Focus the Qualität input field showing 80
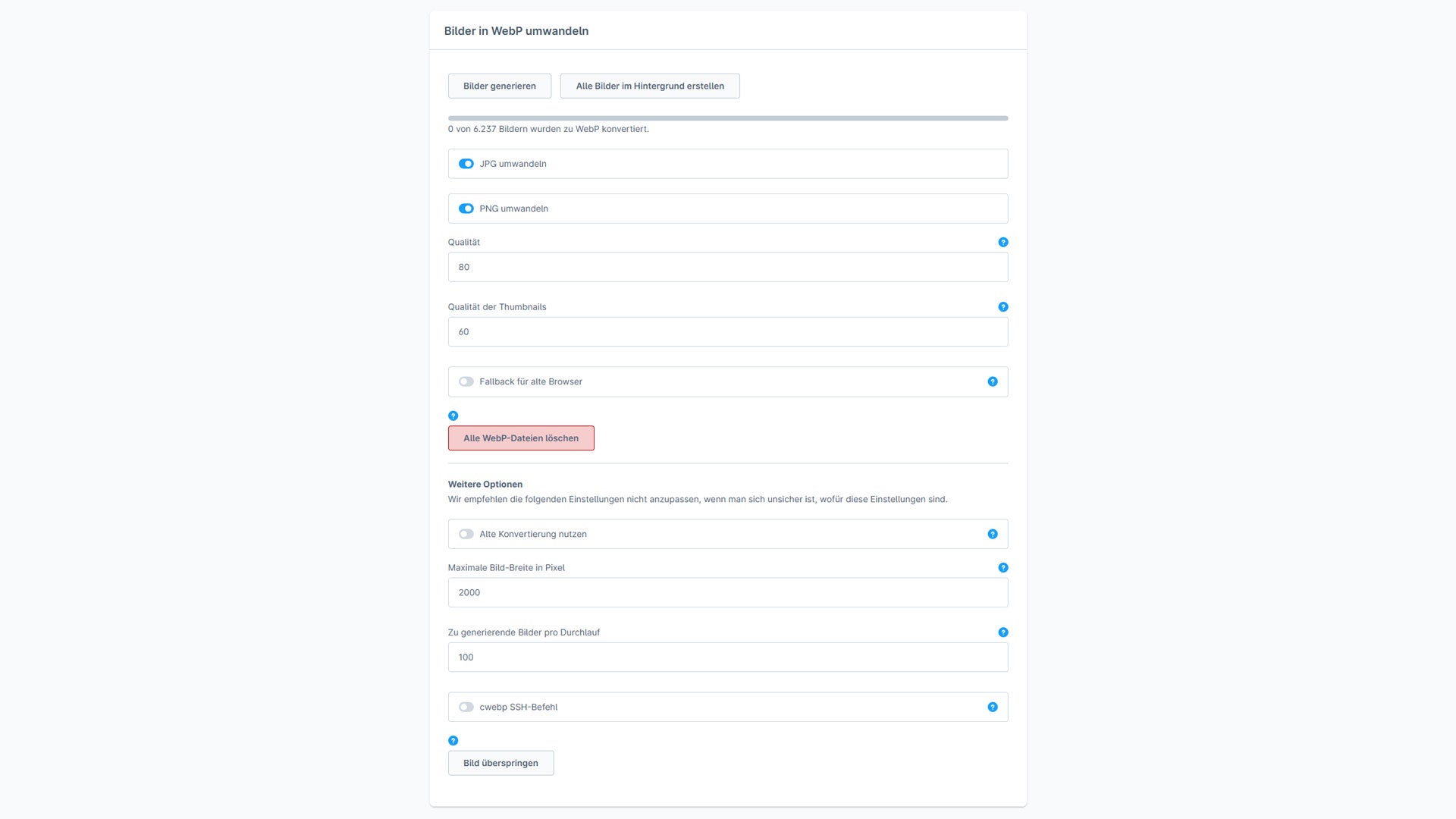1456x819 pixels. pyautogui.click(x=727, y=267)
